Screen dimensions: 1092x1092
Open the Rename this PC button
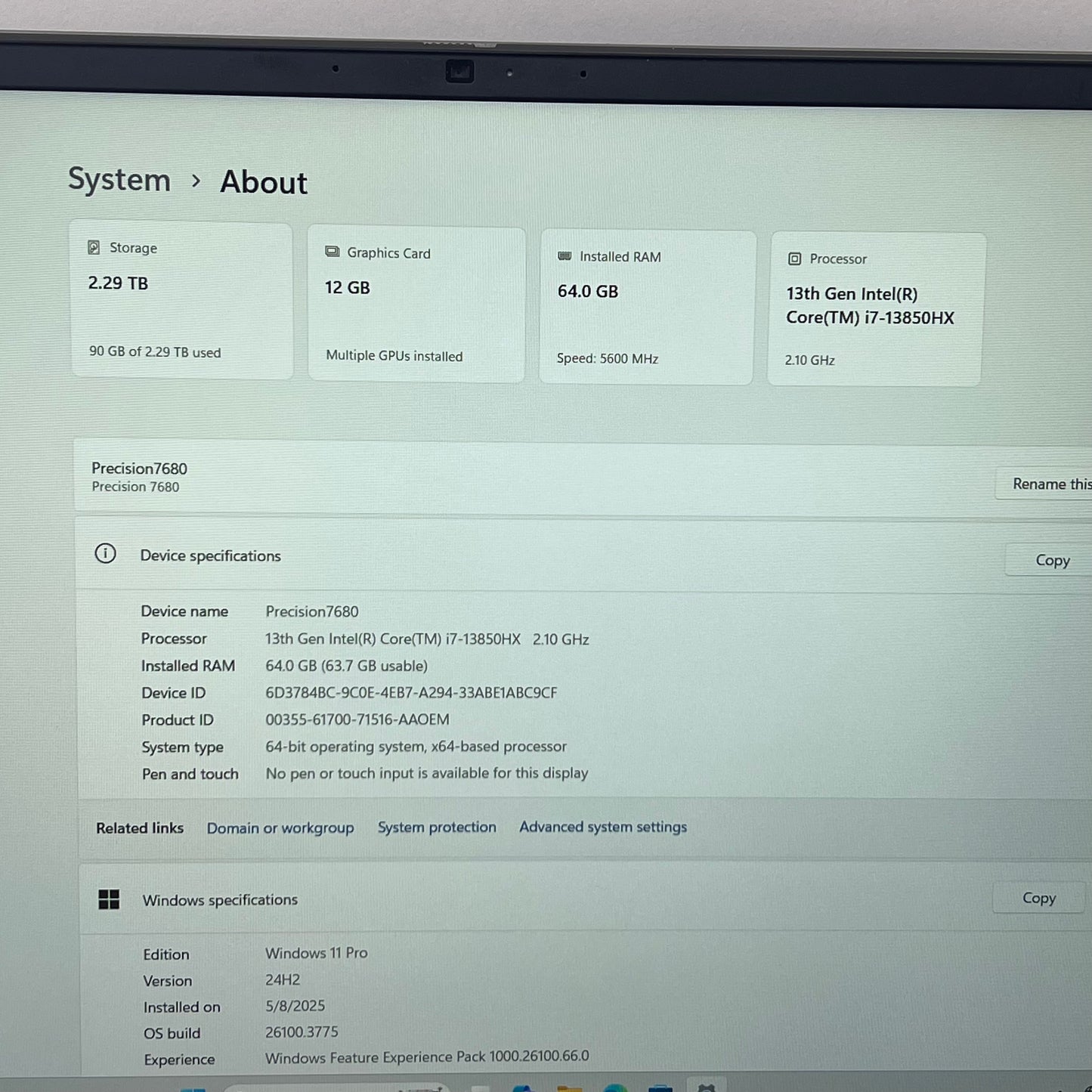click(1045, 484)
